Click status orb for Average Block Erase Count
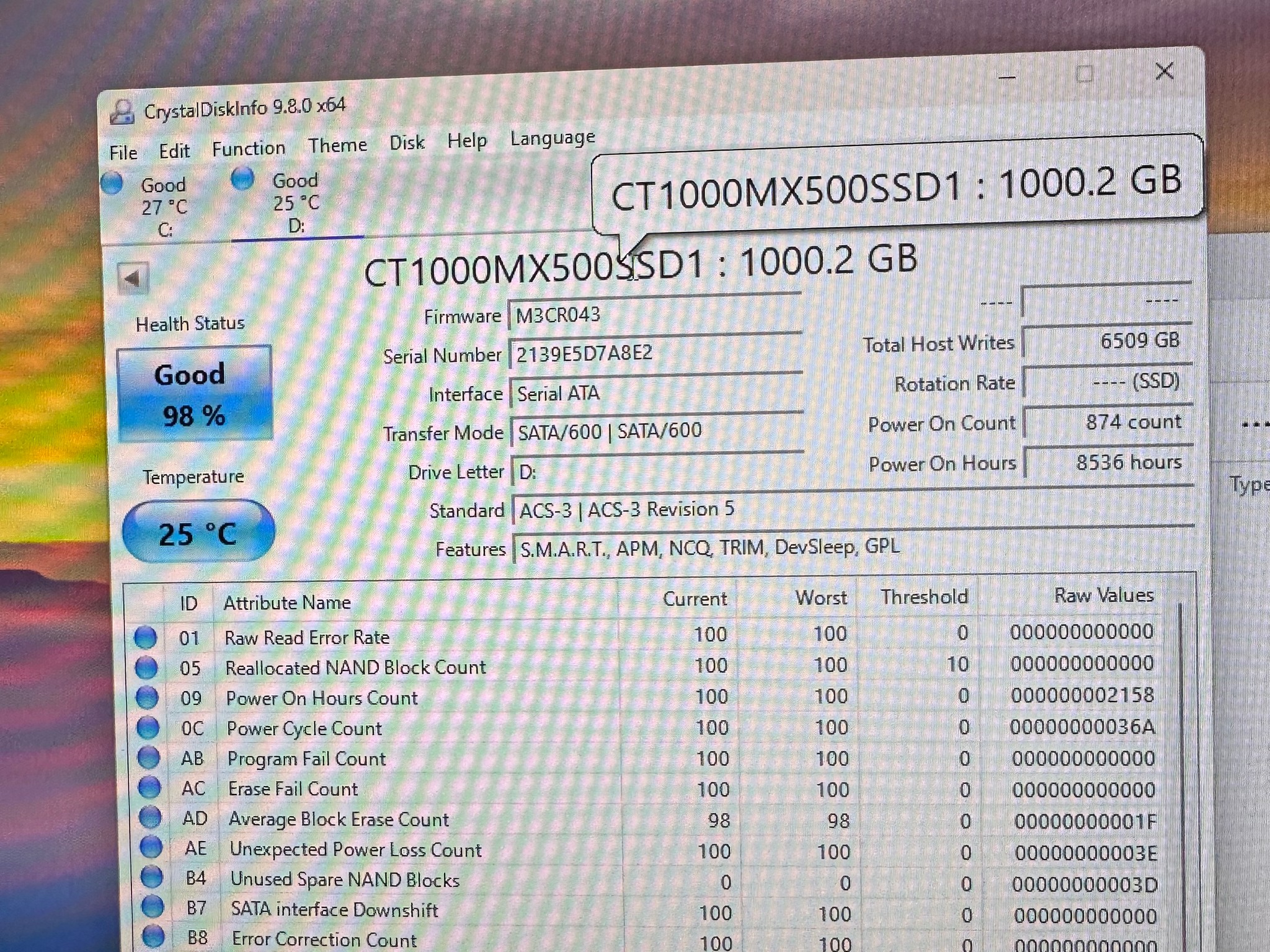The height and width of the screenshot is (952, 1270). click(150, 818)
